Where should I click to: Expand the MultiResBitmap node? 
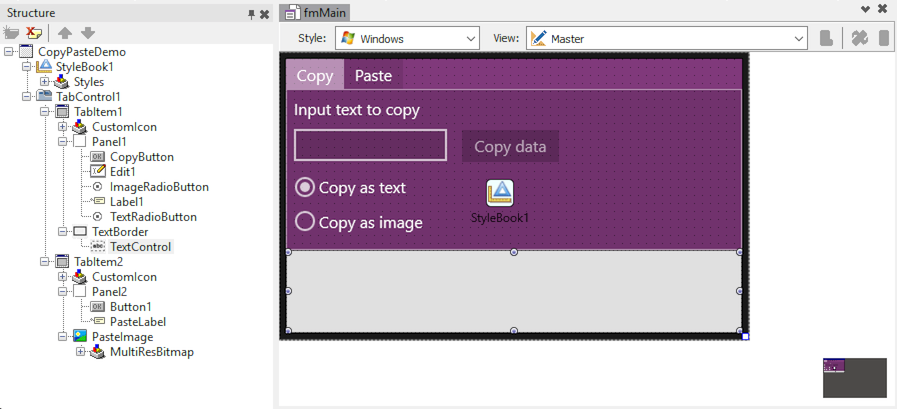pos(80,352)
